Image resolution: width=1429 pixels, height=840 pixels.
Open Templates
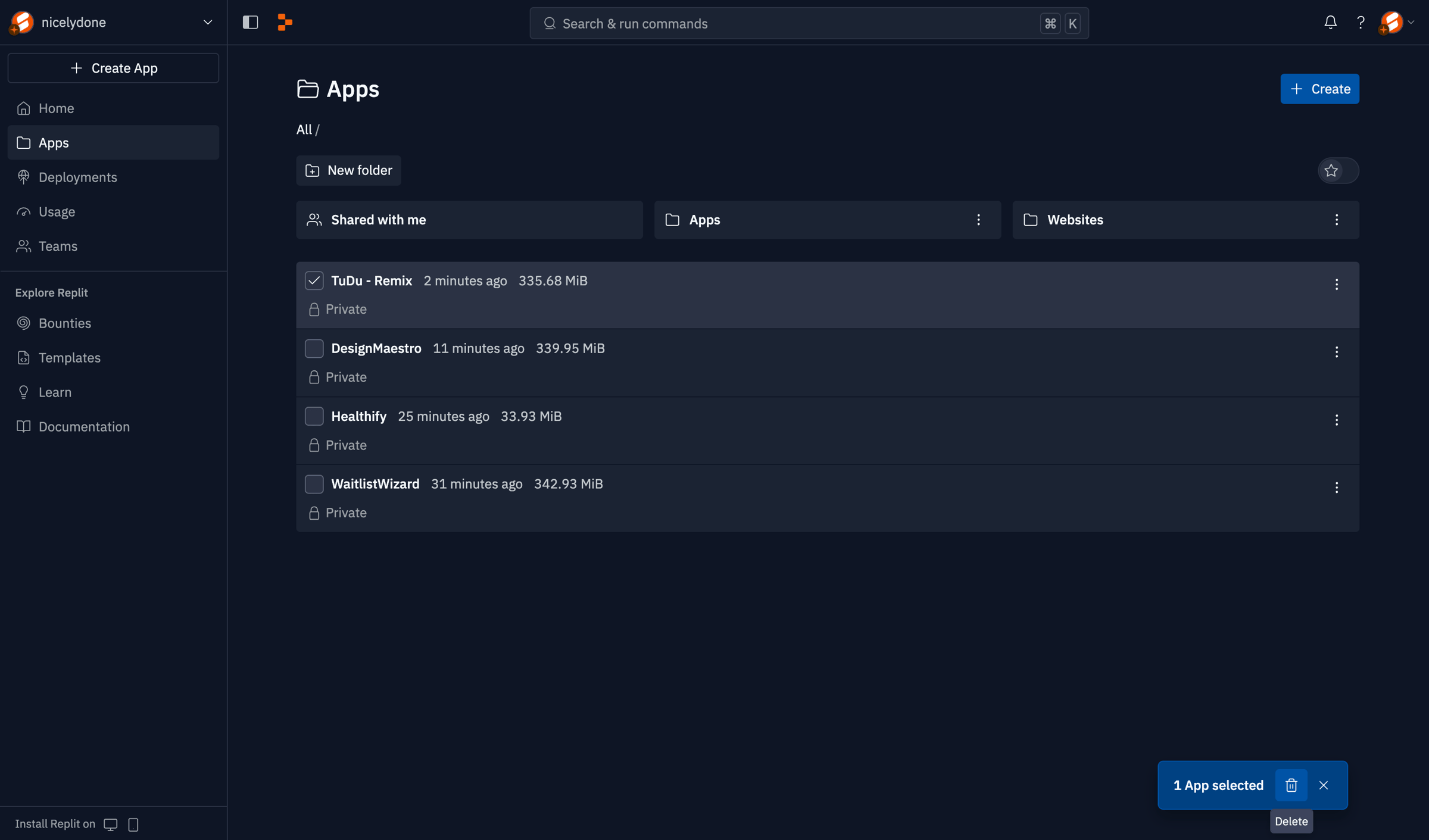113,358
